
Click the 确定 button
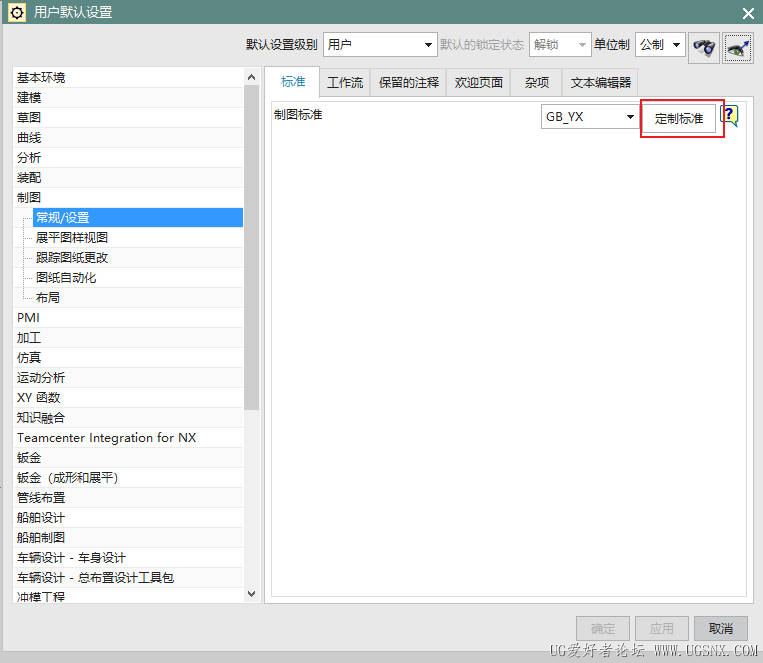[x=603, y=628]
